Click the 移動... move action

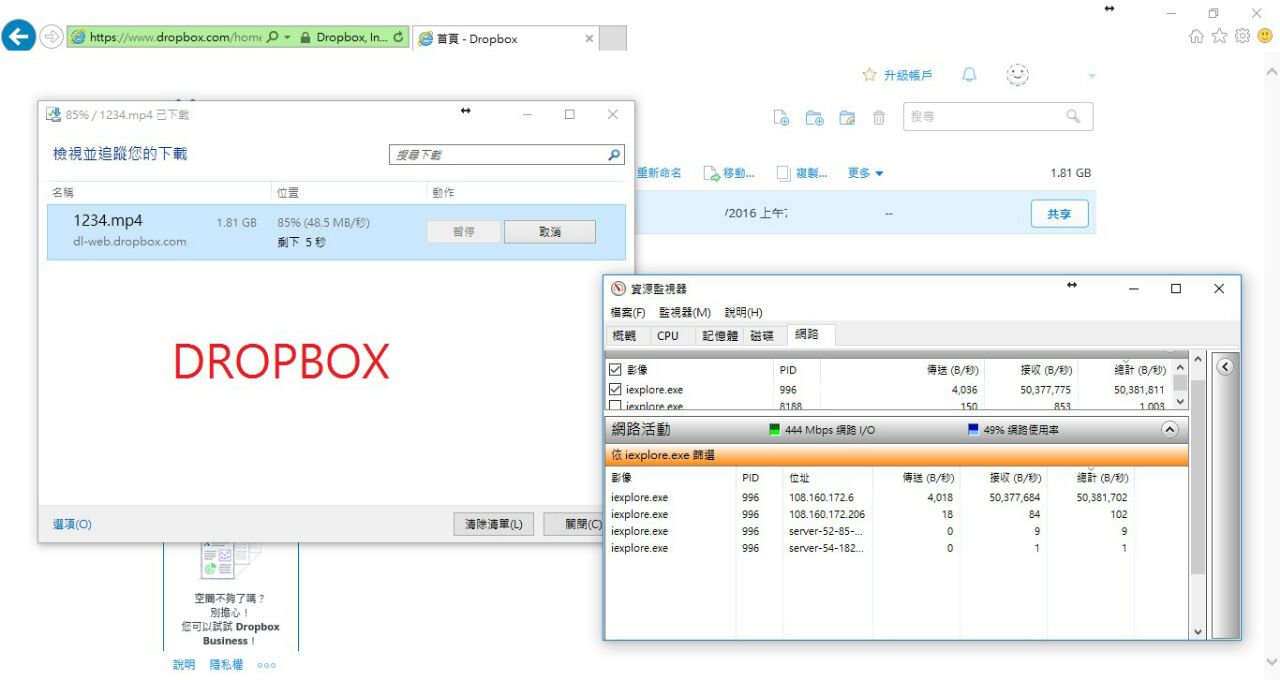729,173
